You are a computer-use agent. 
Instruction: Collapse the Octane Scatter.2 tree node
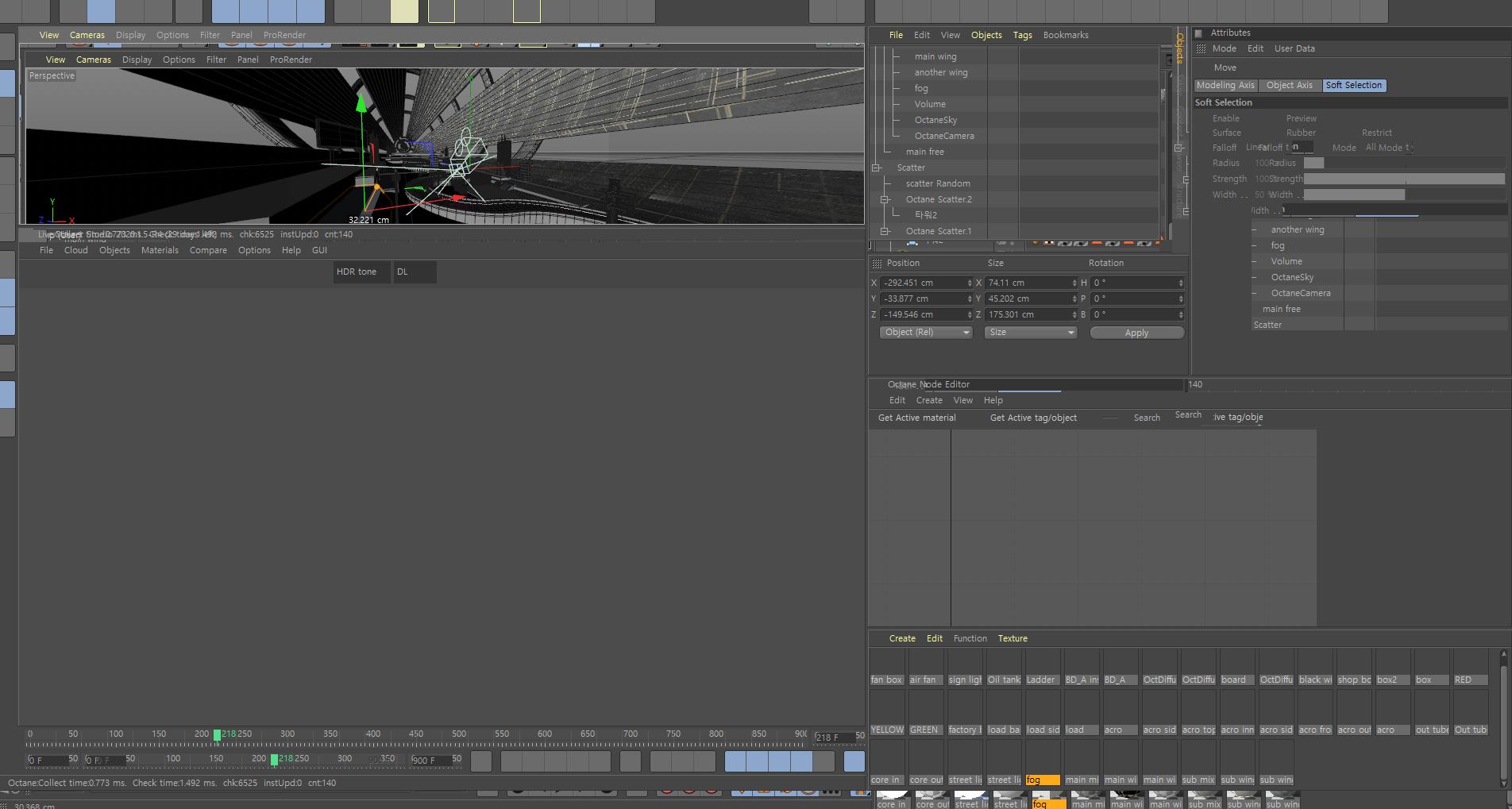tap(885, 199)
